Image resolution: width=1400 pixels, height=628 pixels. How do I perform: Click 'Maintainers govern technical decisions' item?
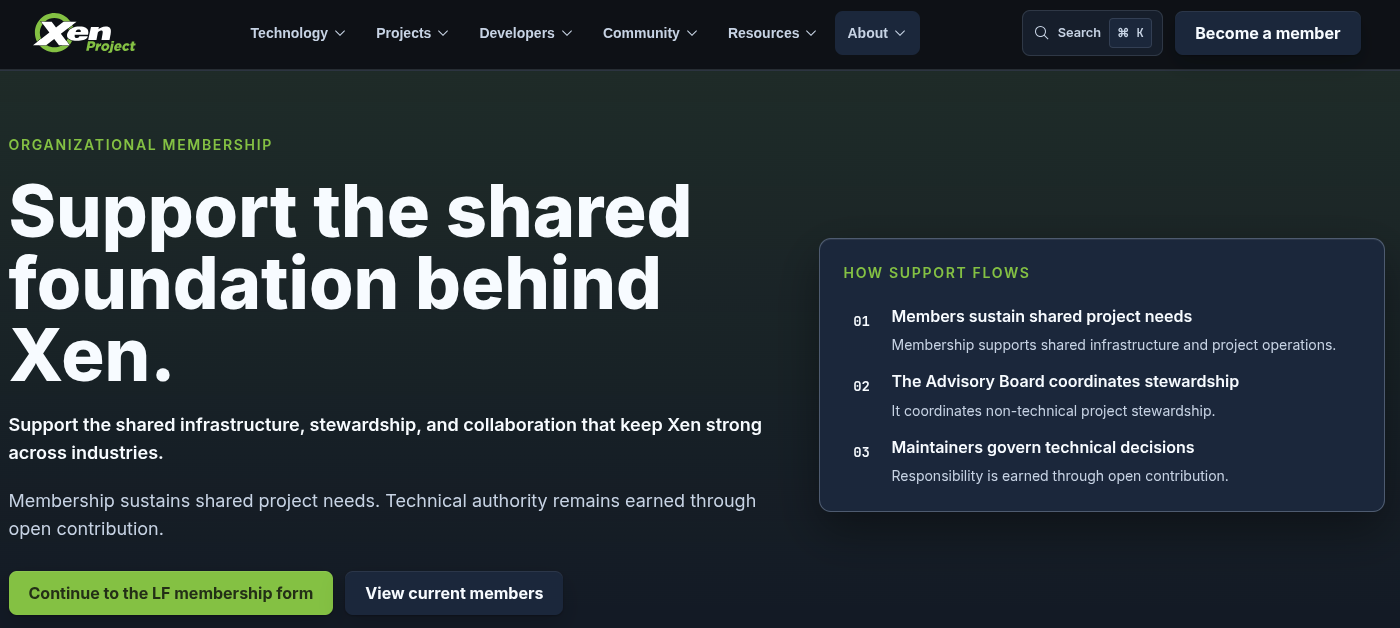(1043, 447)
